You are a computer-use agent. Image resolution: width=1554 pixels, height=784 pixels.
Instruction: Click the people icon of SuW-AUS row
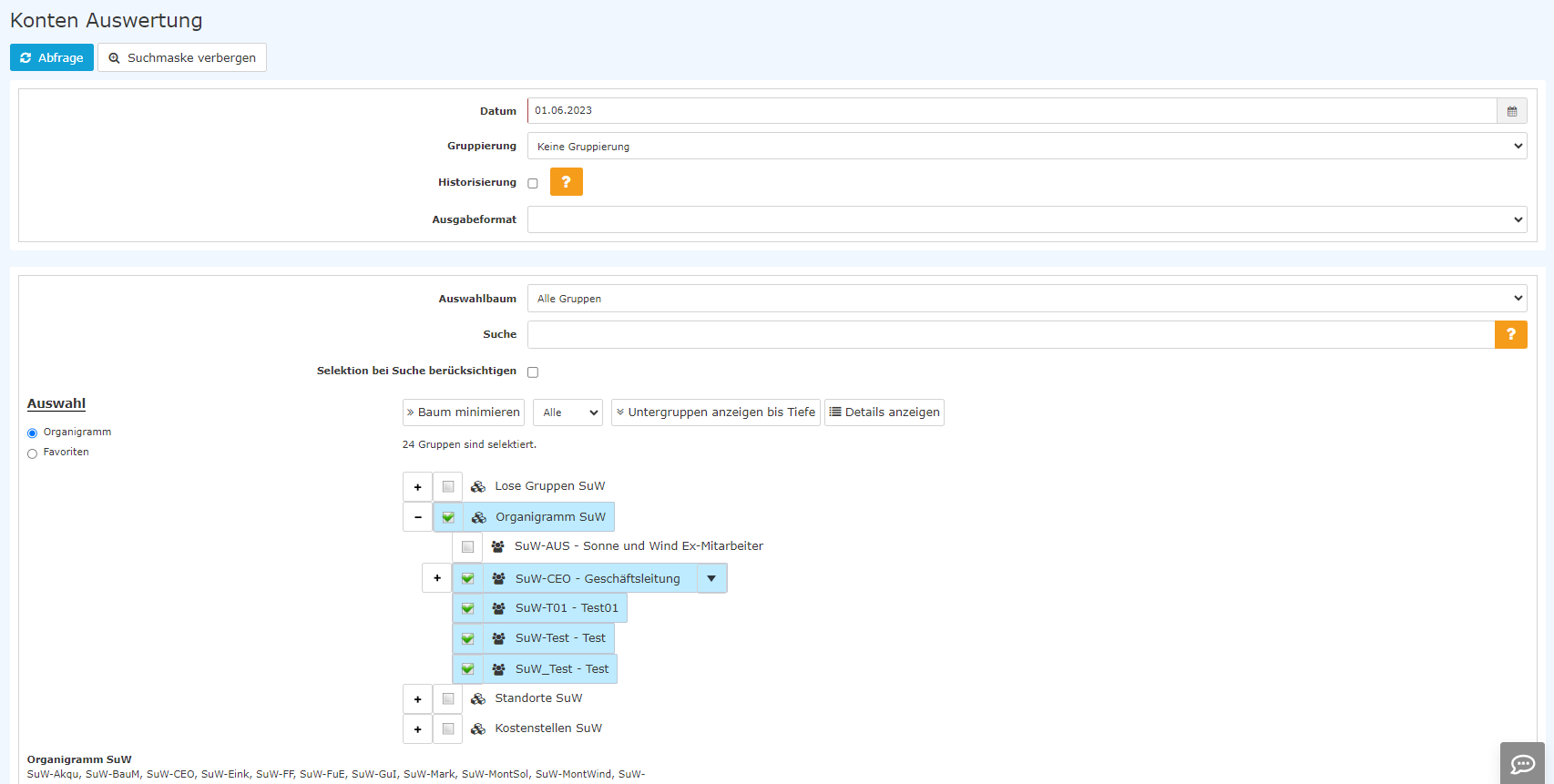coord(497,546)
